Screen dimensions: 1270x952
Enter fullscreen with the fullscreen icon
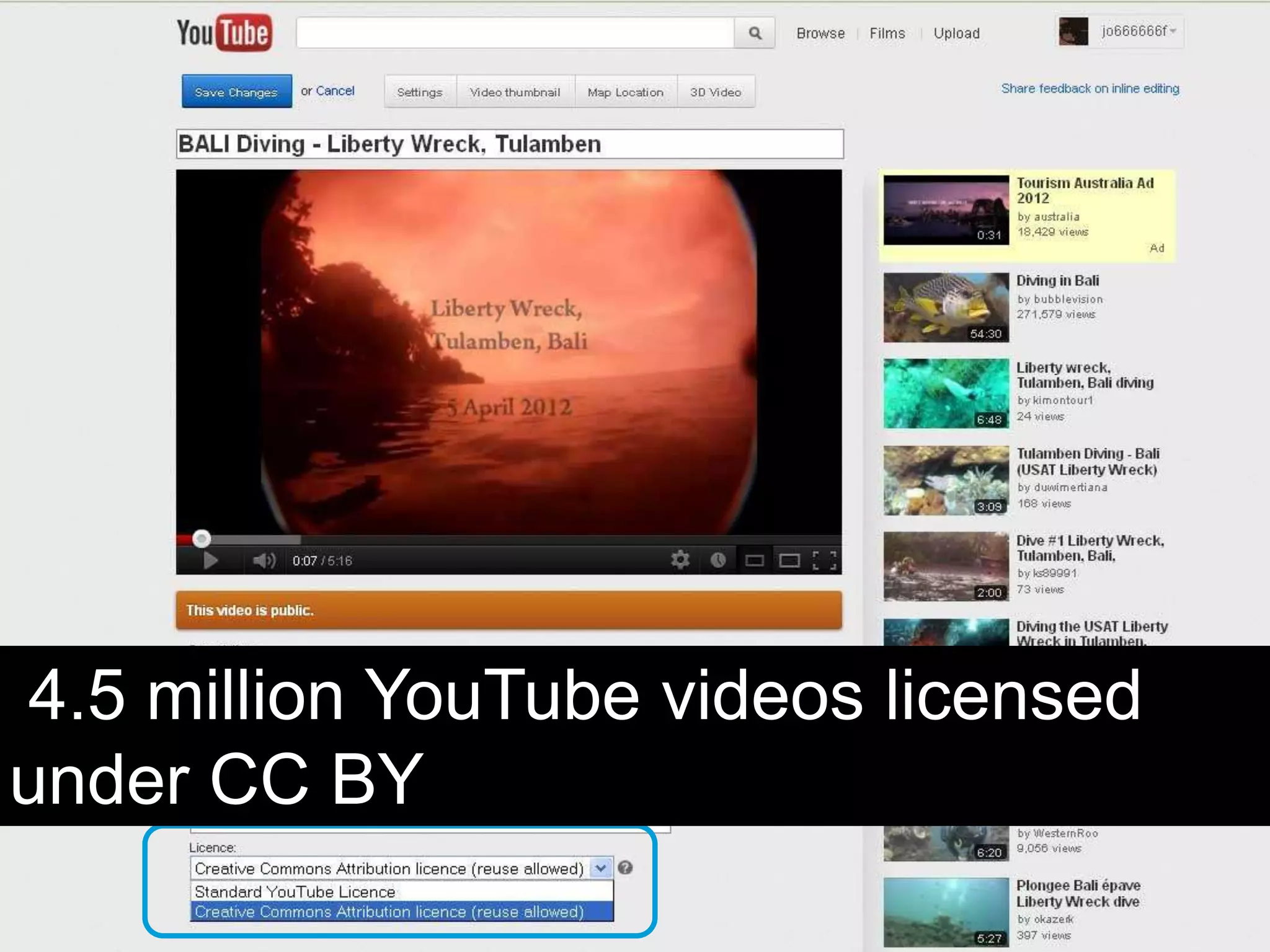825,560
